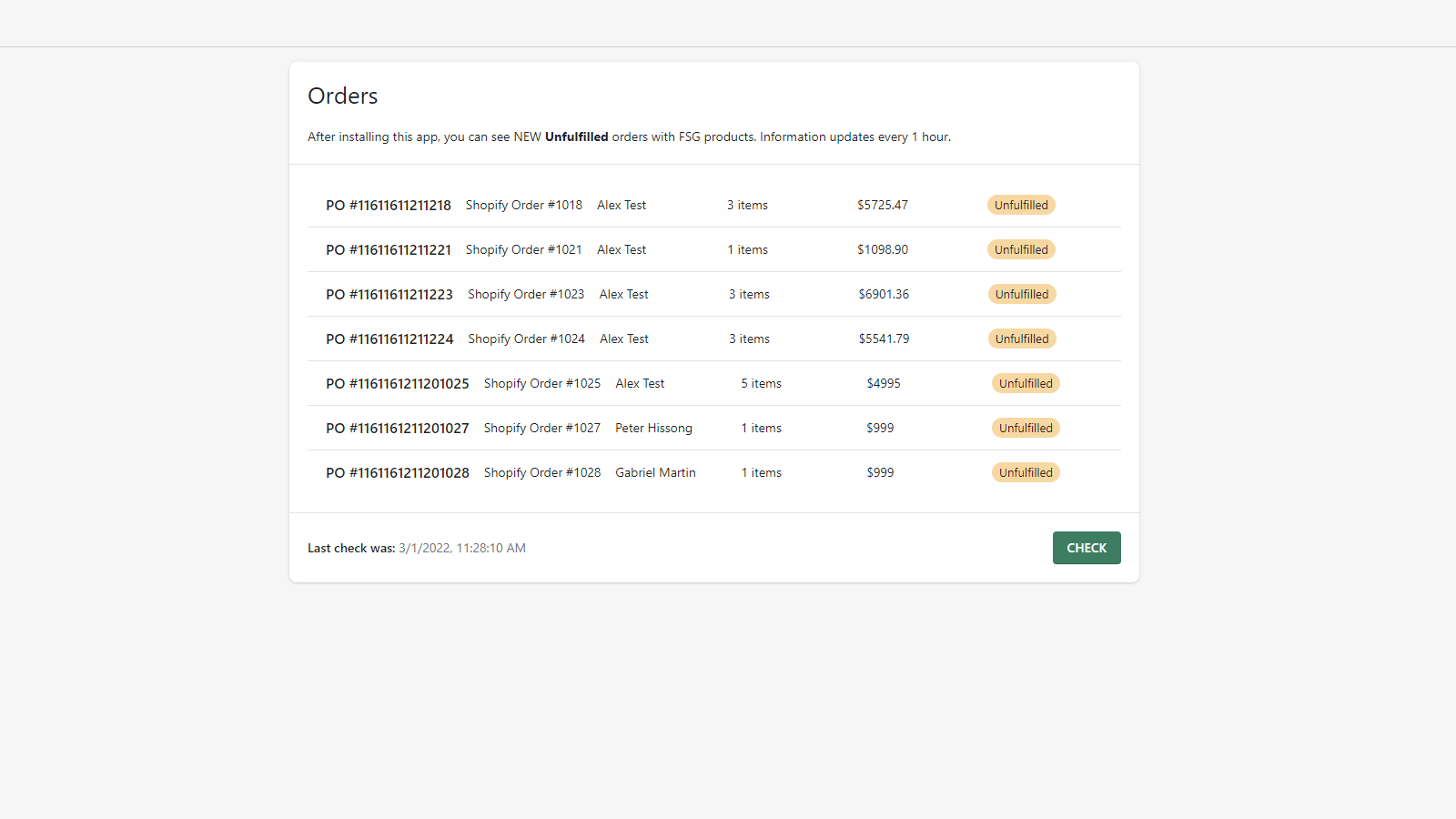The width and height of the screenshot is (1456, 819).
Task: Click Unfulfilled status on Order #1025
Action: [1026, 384]
